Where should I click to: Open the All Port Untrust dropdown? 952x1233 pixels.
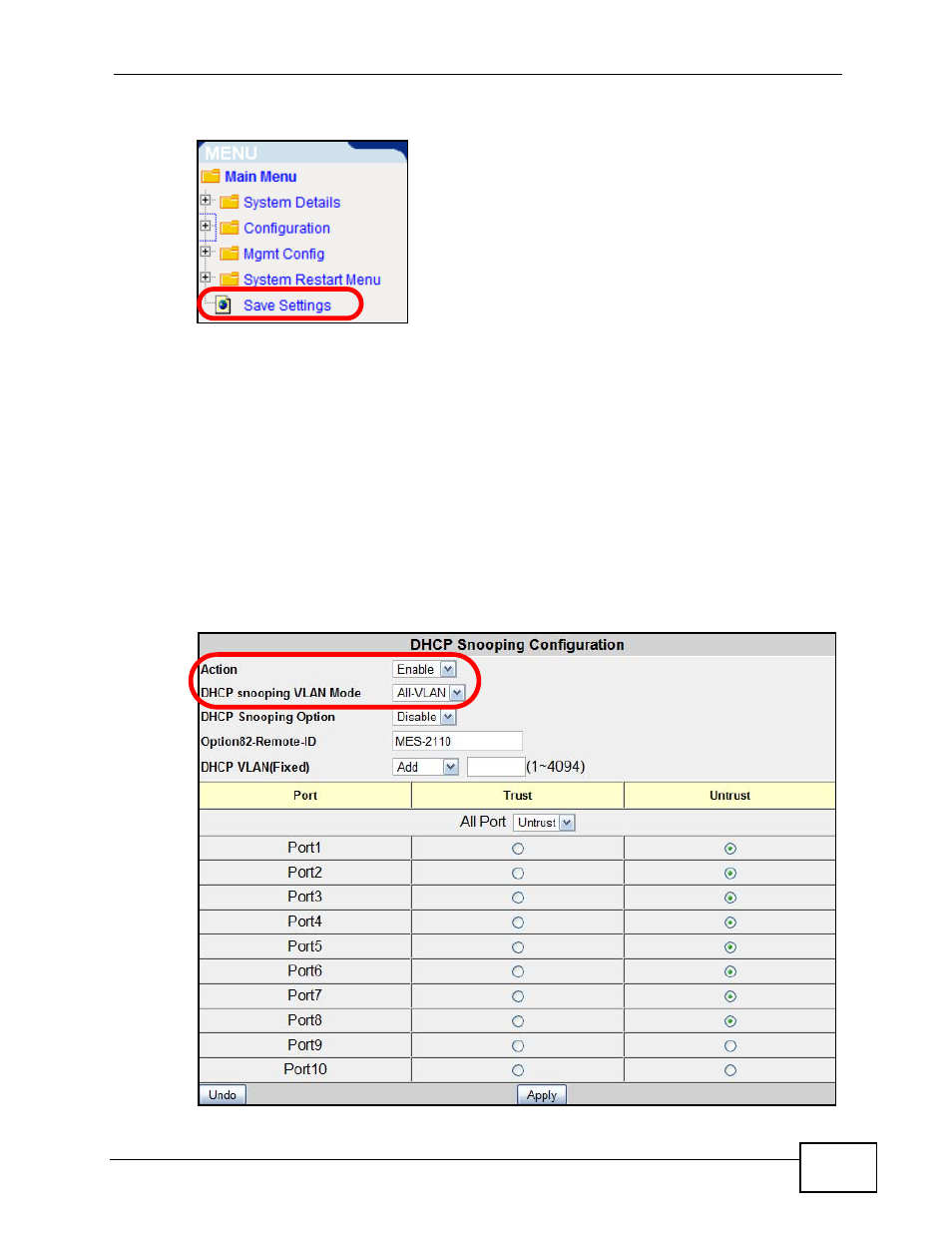pos(545,823)
